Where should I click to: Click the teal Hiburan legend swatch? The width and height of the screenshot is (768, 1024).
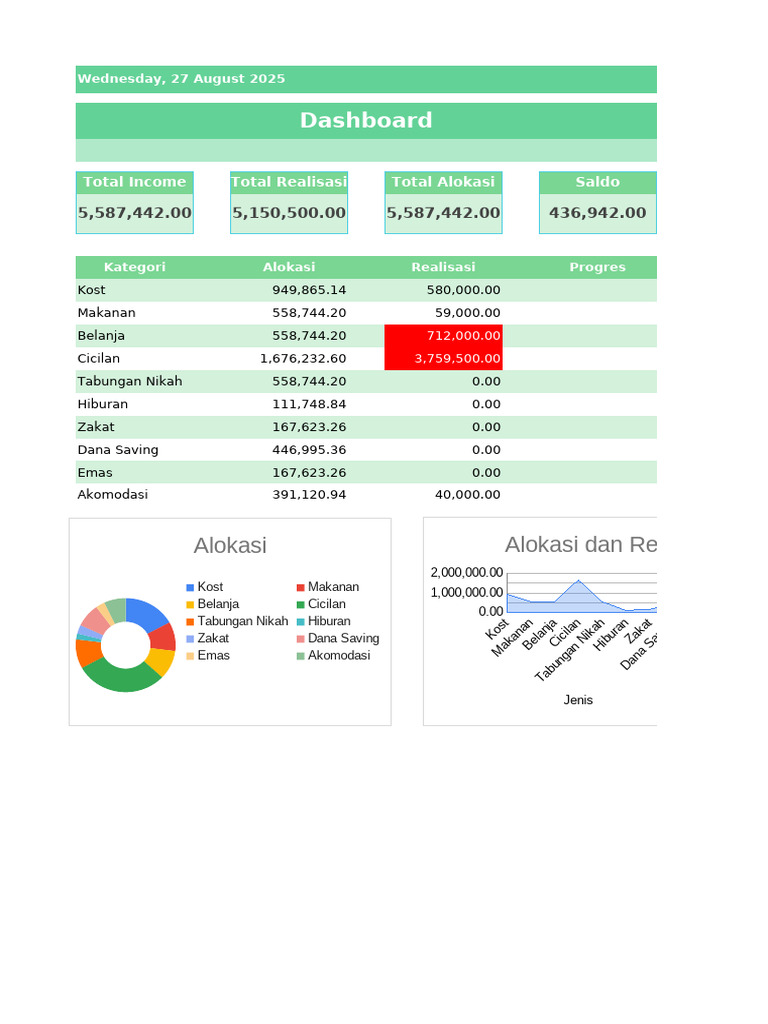coord(300,622)
